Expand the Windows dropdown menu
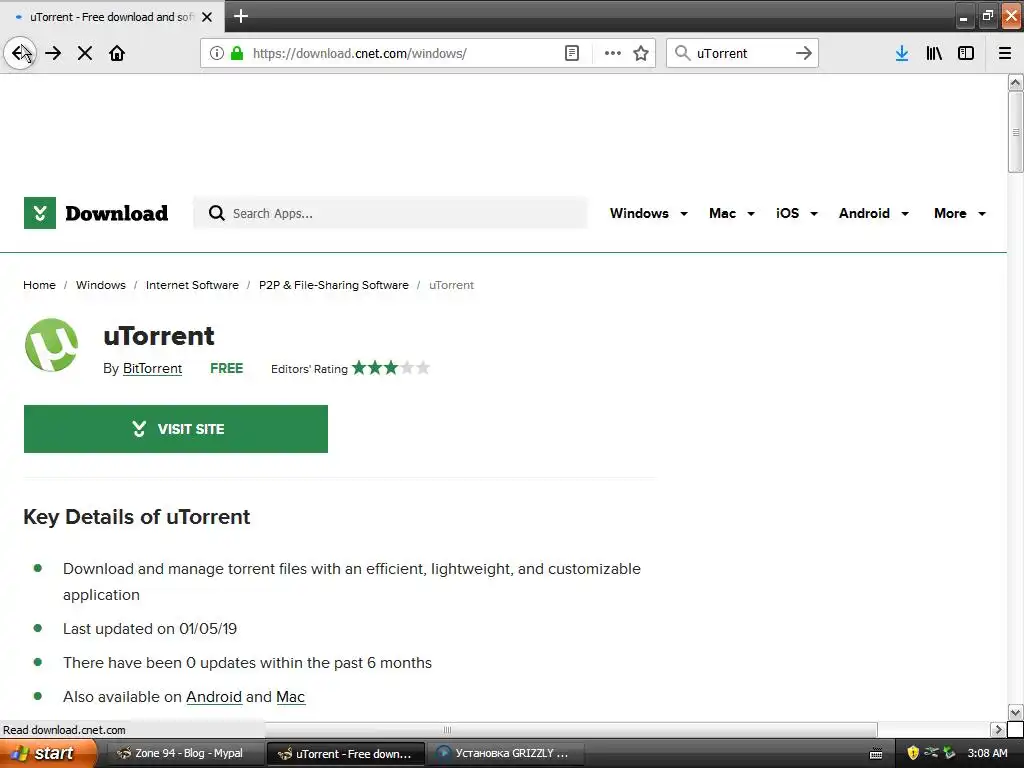Screen dimensions: 1024x768 coord(648,214)
